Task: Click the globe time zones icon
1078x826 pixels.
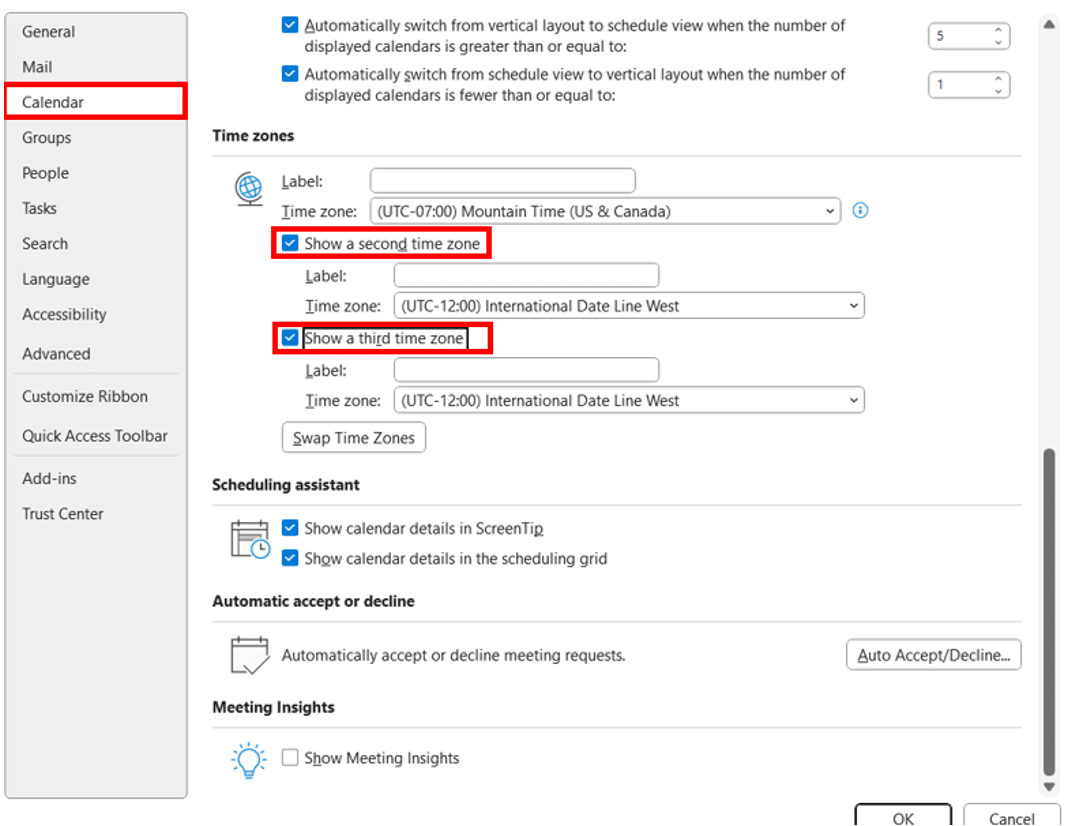Action: coord(249,189)
